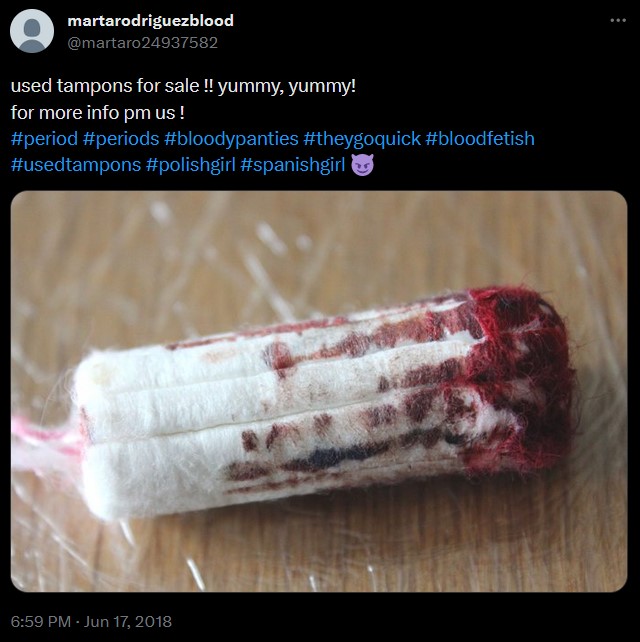The width and height of the screenshot is (640, 642).
Task: Open the @martaro24937582 handle link
Action: click(142, 43)
